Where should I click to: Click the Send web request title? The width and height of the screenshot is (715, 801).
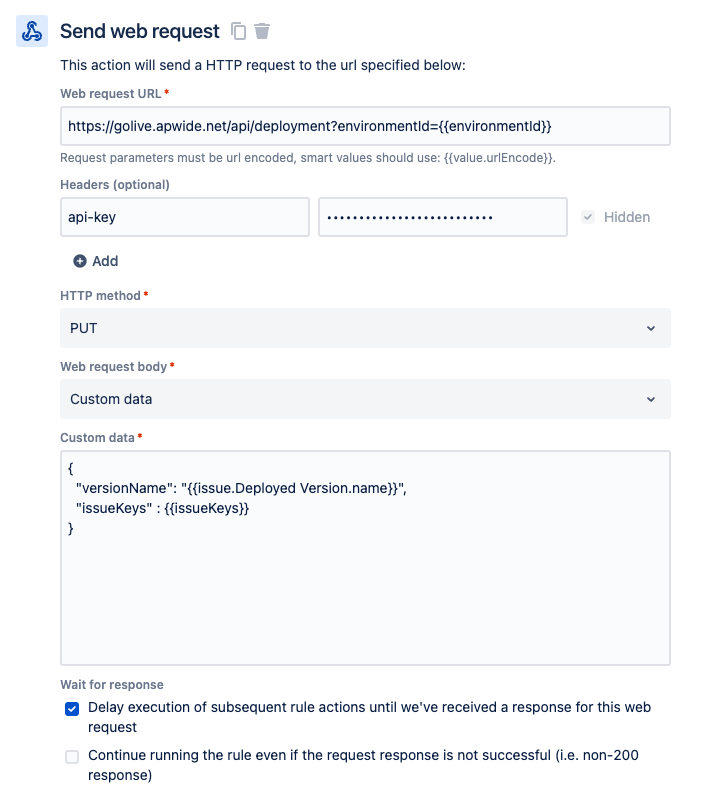click(x=139, y=31)
